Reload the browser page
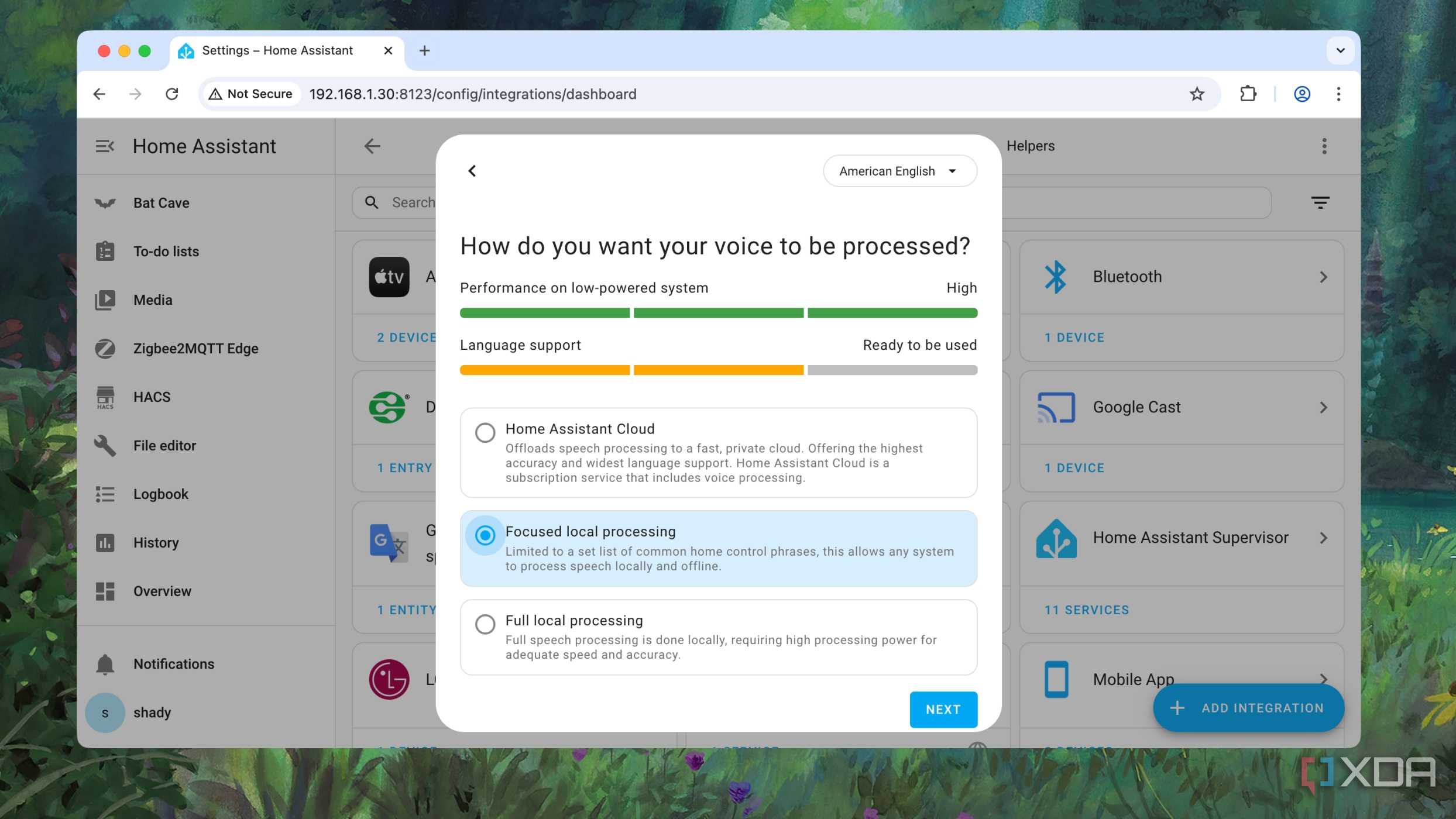 pyautogui.click(x=171, y=94)
